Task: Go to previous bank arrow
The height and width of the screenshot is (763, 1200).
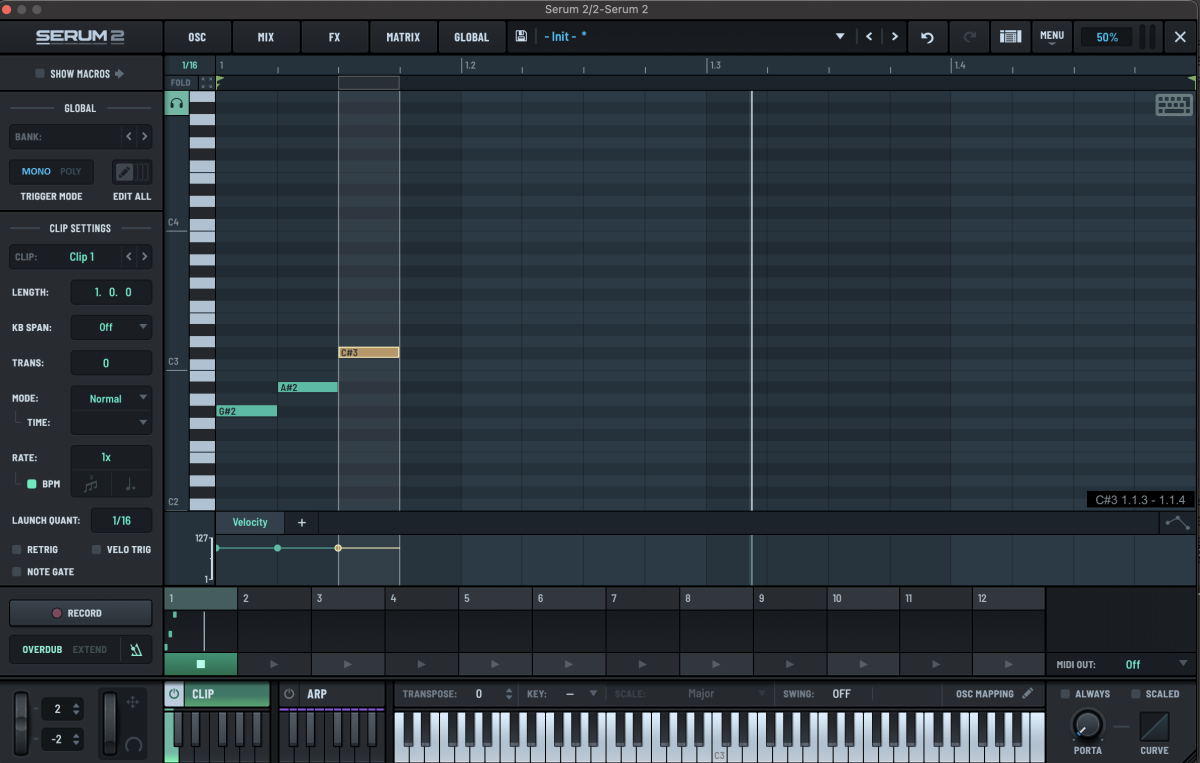Action: pos(128,137)
